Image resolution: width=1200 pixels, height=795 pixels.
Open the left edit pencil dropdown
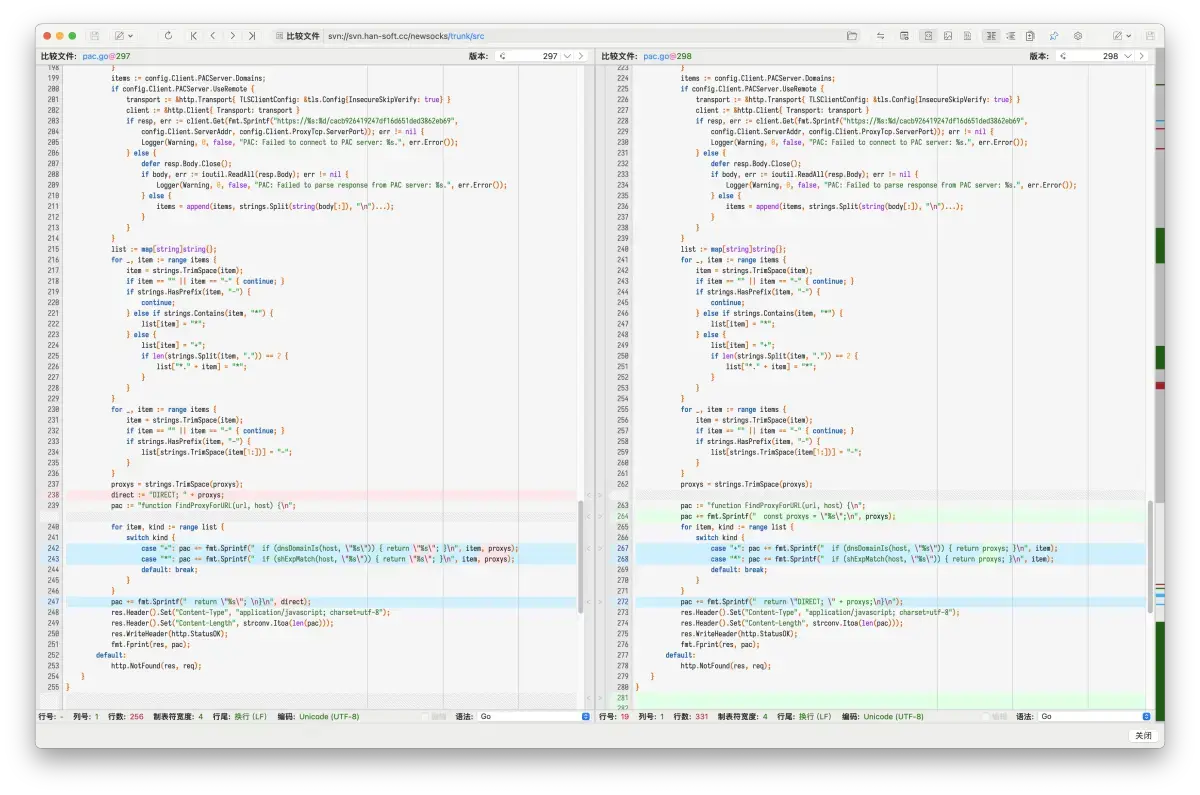tap(124, 36)
